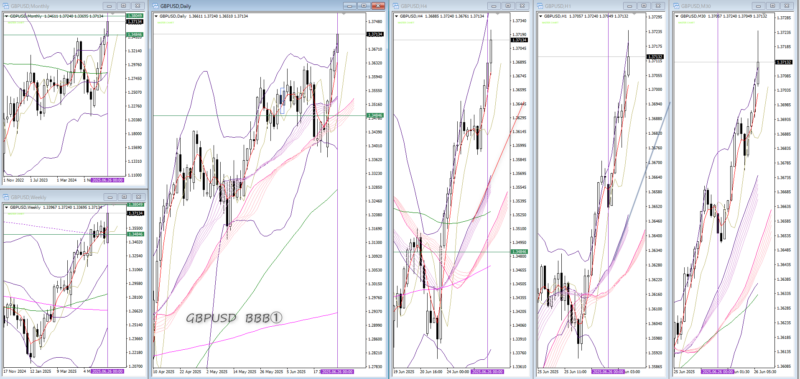Click the GBPUSD,Monthly window chart icon

coord(6,6)
